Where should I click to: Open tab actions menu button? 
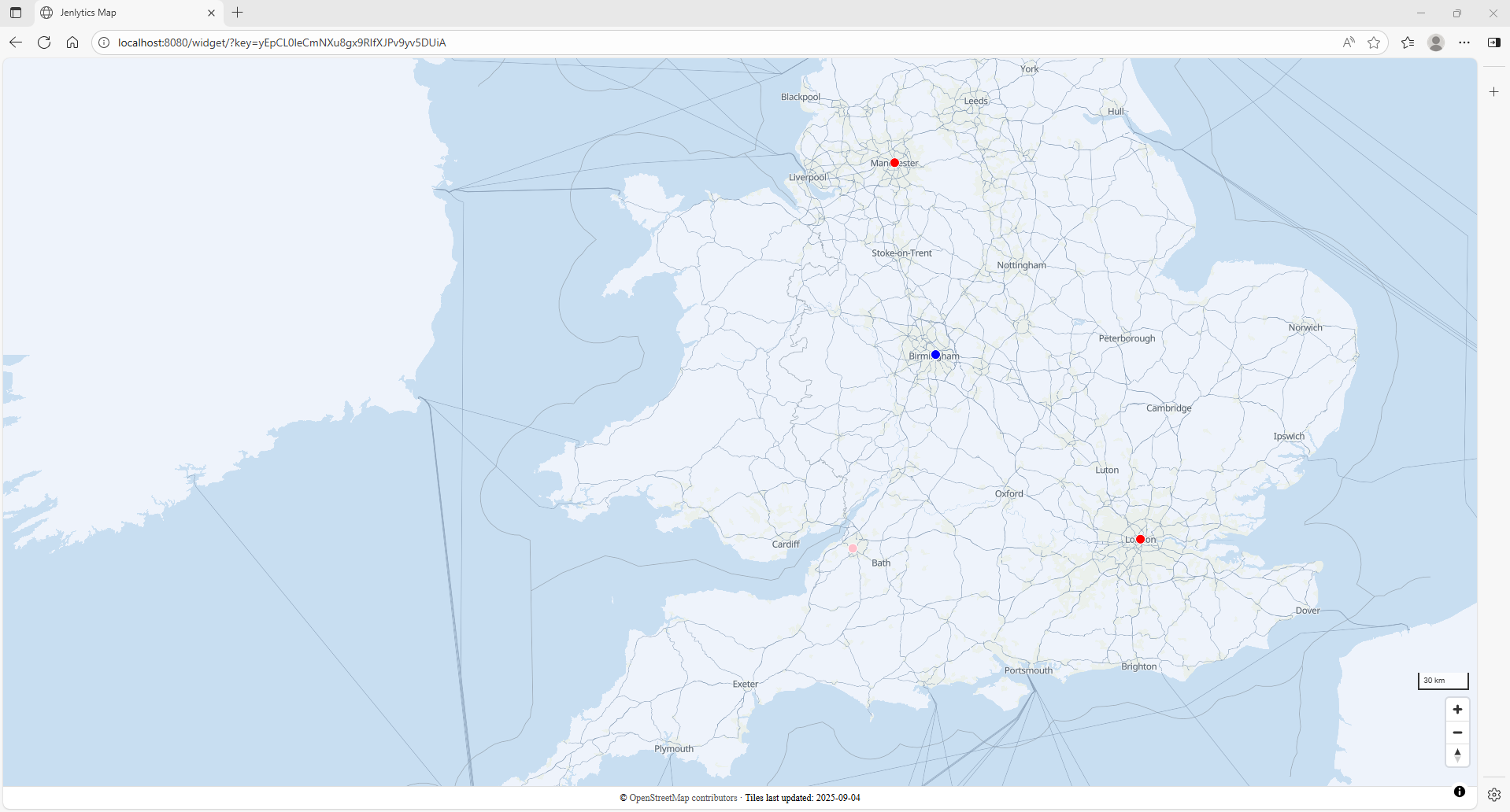coord(16,13)
